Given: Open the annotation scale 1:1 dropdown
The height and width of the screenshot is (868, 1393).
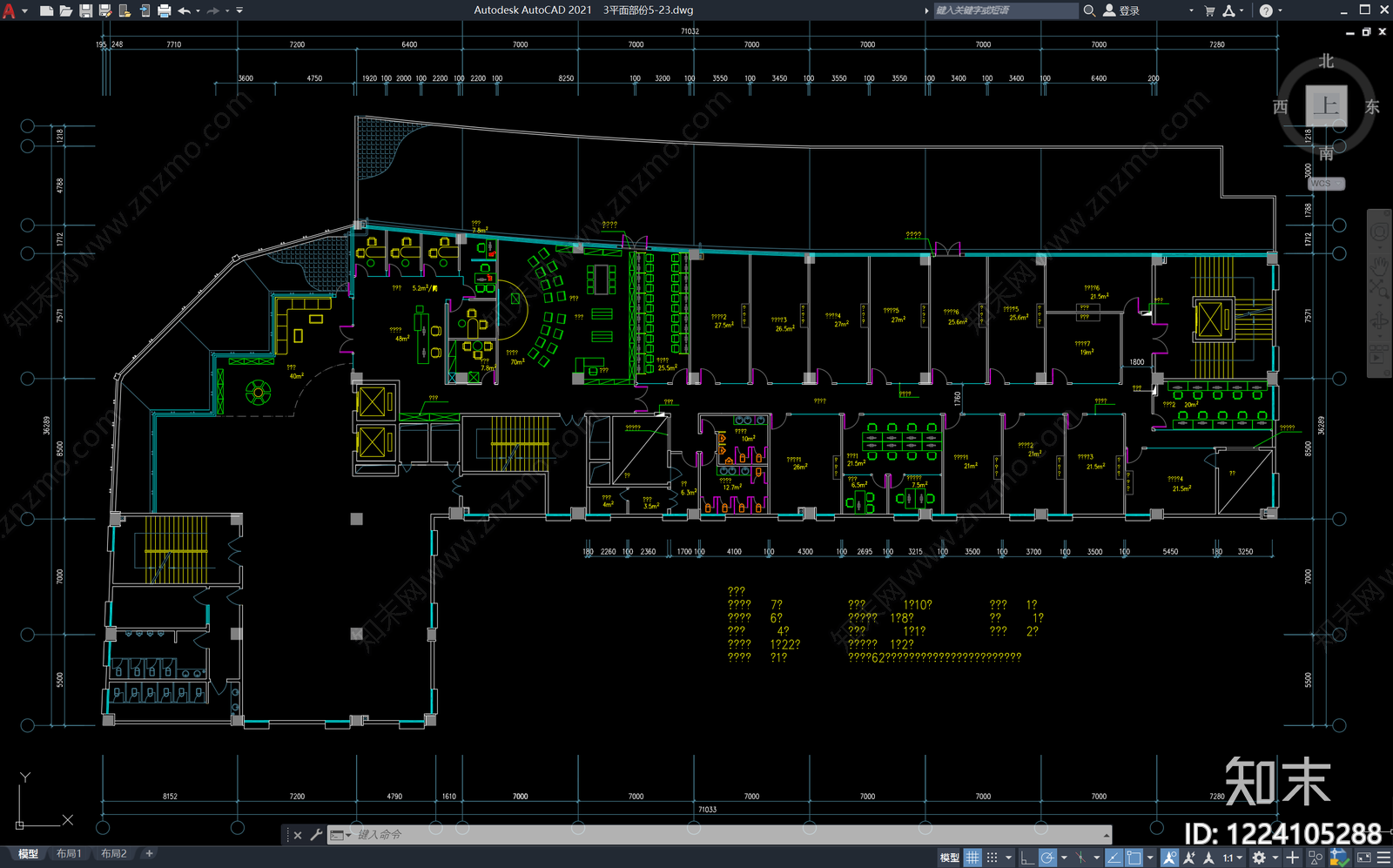Looking at the screenshot, I should [x=1232, y=858].
